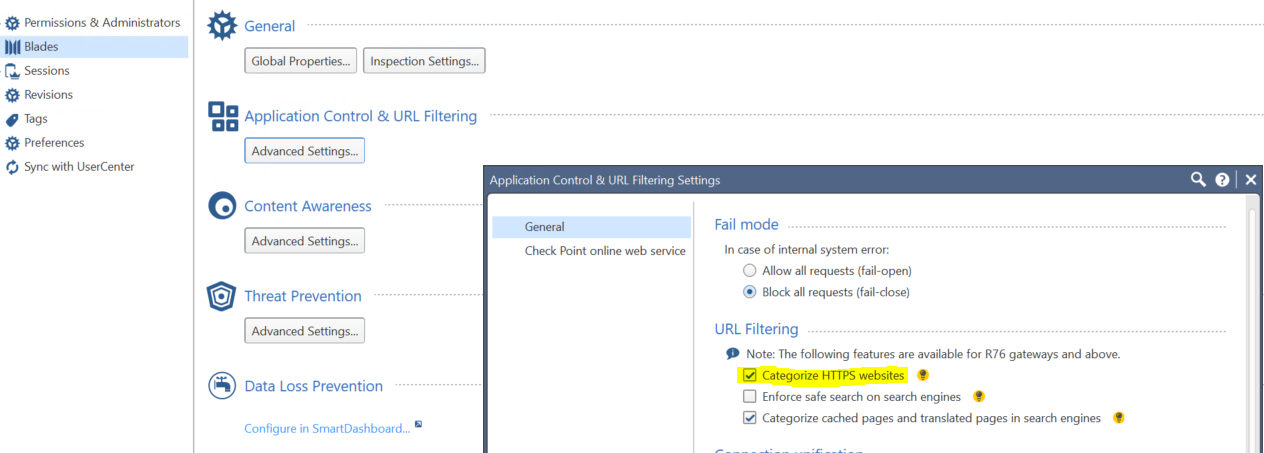Click hint bulb beside Categorize cached pages
Screen dimensions: 1264x453
[1119, 418]
